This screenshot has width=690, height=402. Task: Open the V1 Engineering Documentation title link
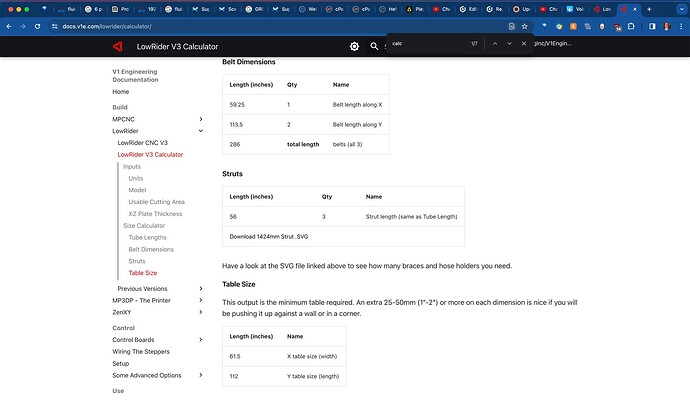point(135,76)
